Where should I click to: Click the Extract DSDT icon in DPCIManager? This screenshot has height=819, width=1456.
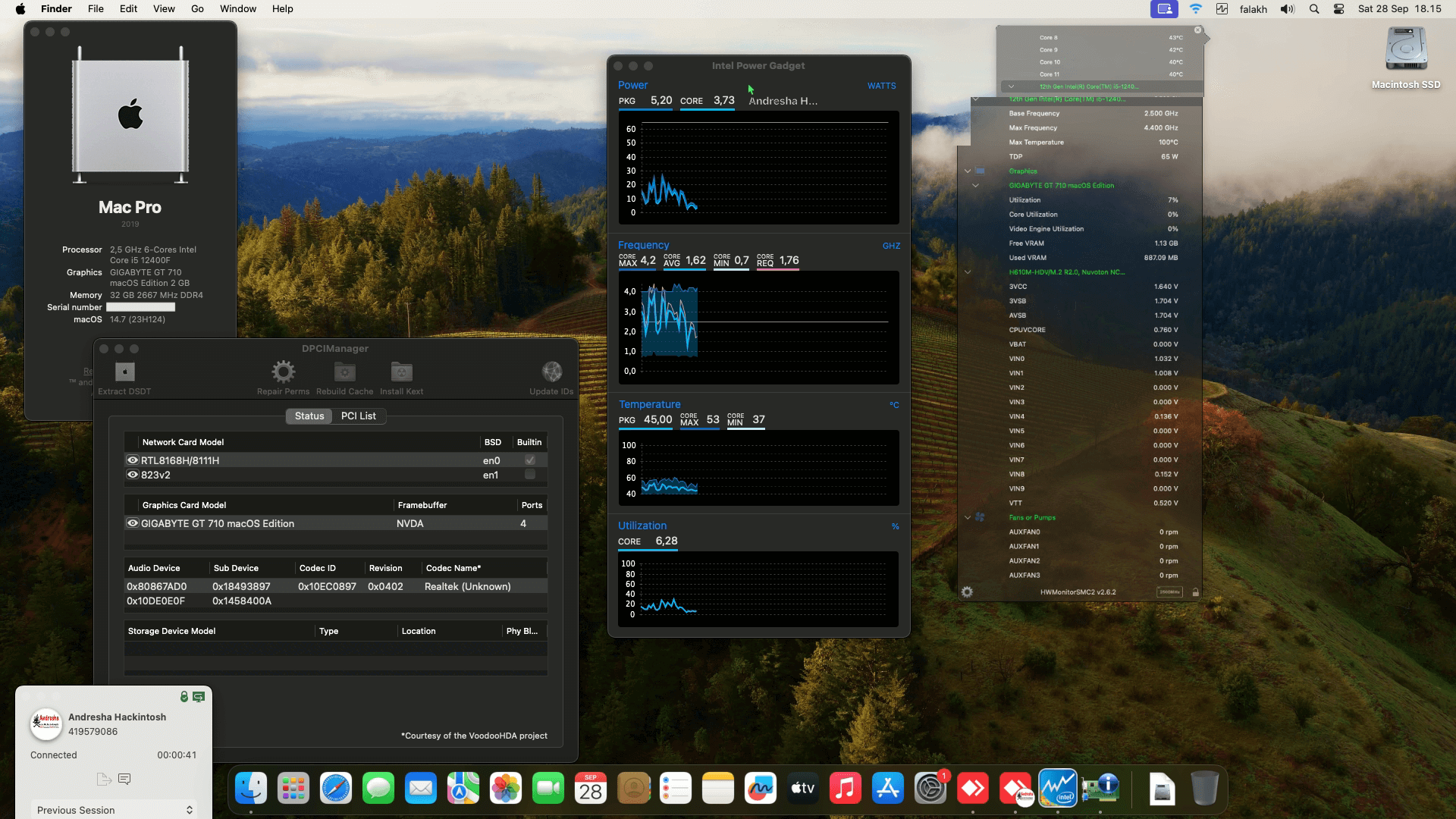pyautogui.click(x=124, y=371)
